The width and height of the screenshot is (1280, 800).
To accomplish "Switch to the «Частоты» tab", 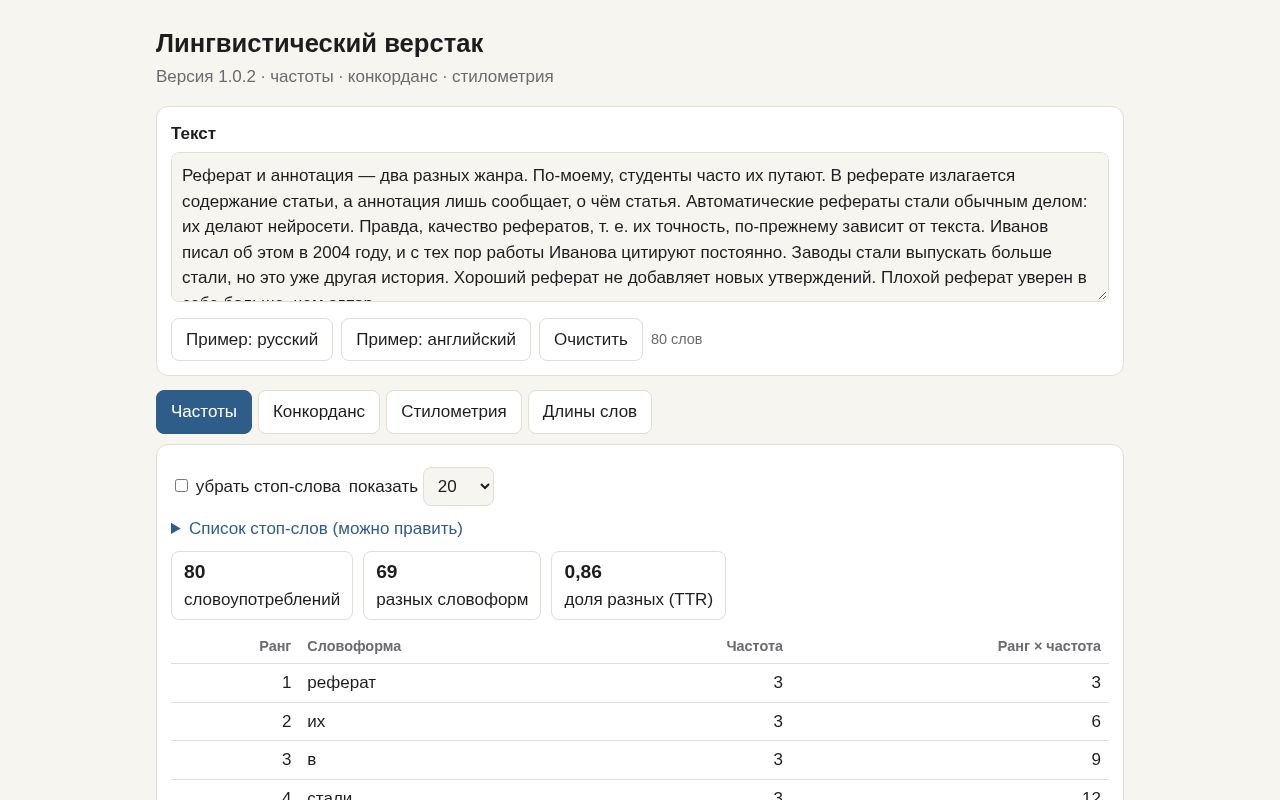I will (204, 412).
